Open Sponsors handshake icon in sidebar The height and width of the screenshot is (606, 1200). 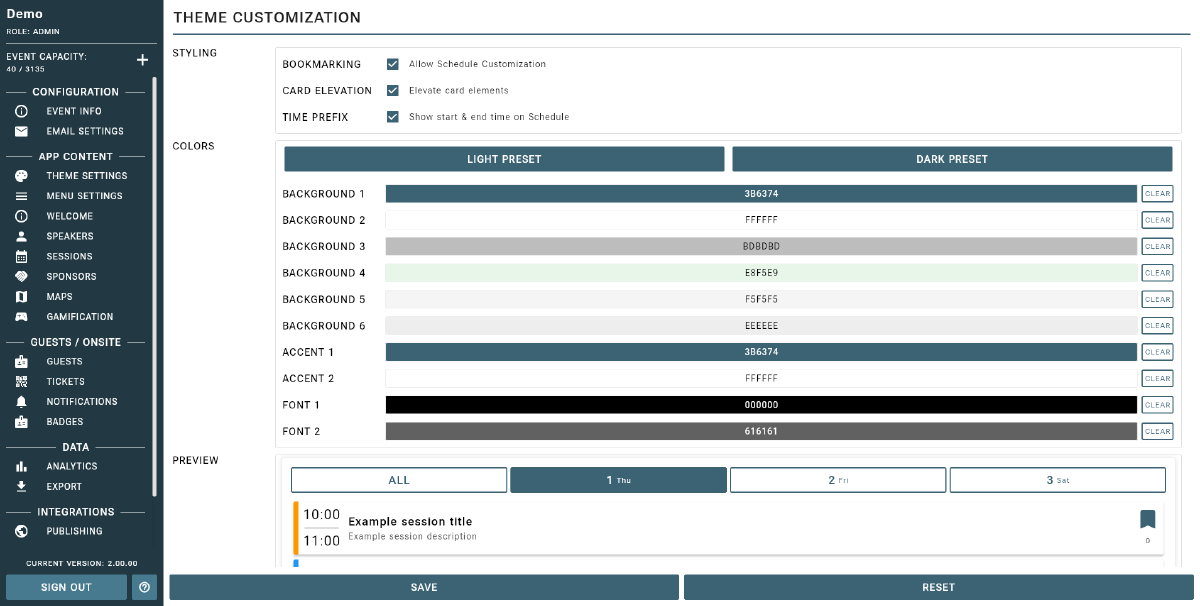click(x=21, y=277)
